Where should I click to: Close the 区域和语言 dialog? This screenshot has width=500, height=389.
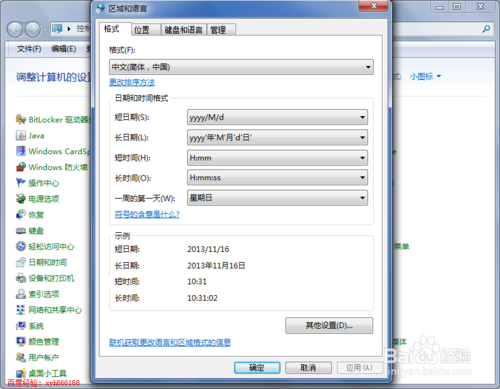(x=374, y=6)
